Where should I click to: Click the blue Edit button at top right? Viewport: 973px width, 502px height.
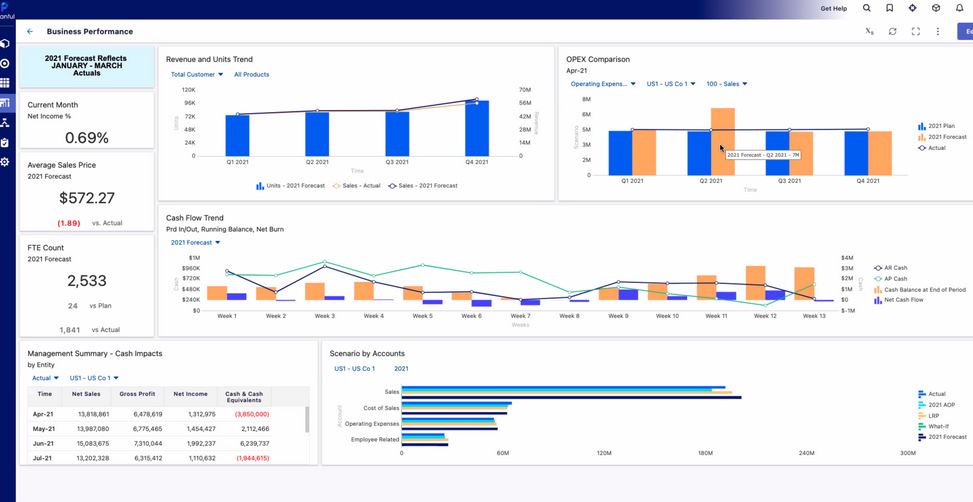pos(965,31)
